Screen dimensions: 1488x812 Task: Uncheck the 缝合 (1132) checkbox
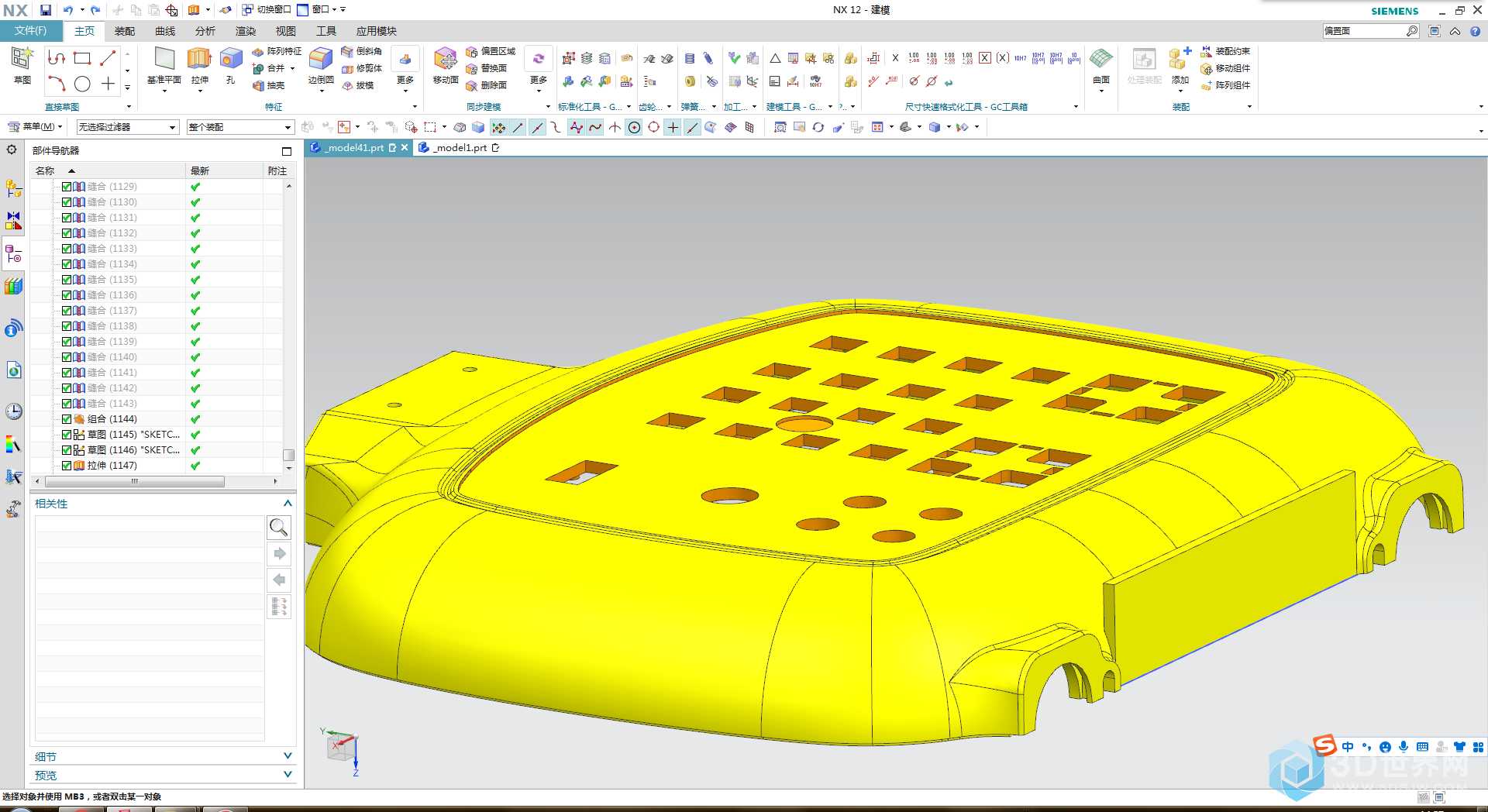67,233
